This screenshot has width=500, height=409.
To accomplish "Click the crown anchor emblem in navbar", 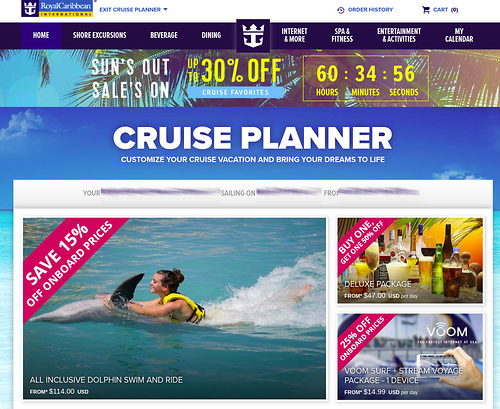I will click(x=253, y=36).
